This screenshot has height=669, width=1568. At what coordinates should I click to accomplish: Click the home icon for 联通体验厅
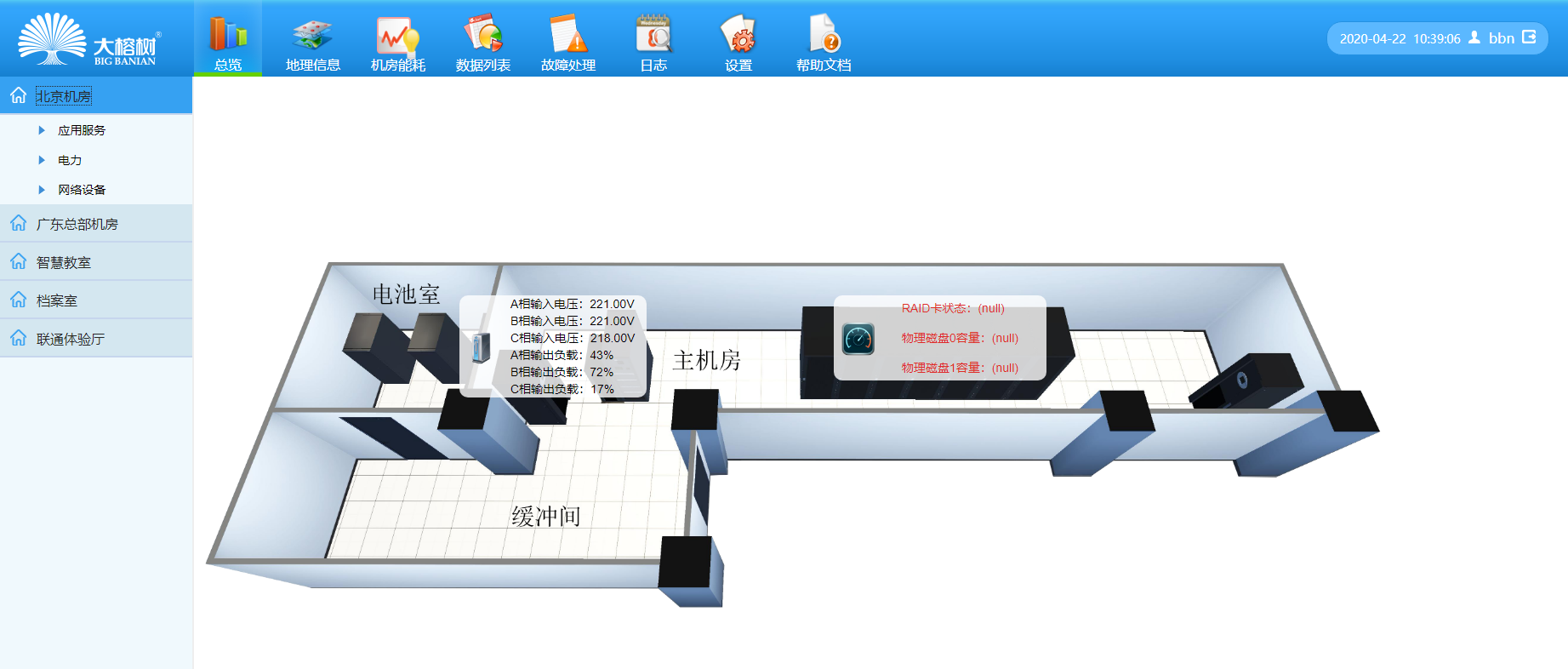coord(19,338)
